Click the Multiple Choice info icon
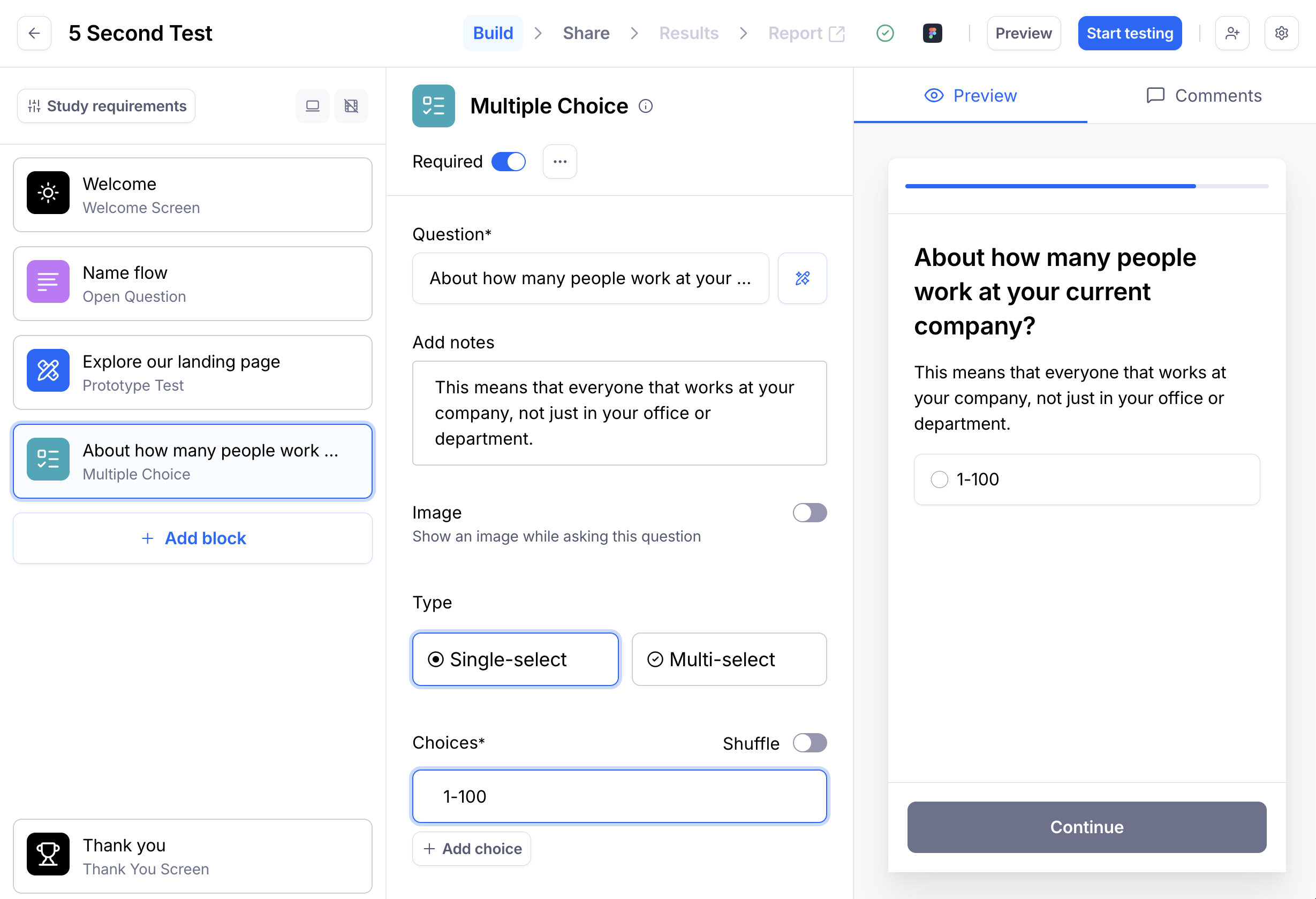 (646, 106)
